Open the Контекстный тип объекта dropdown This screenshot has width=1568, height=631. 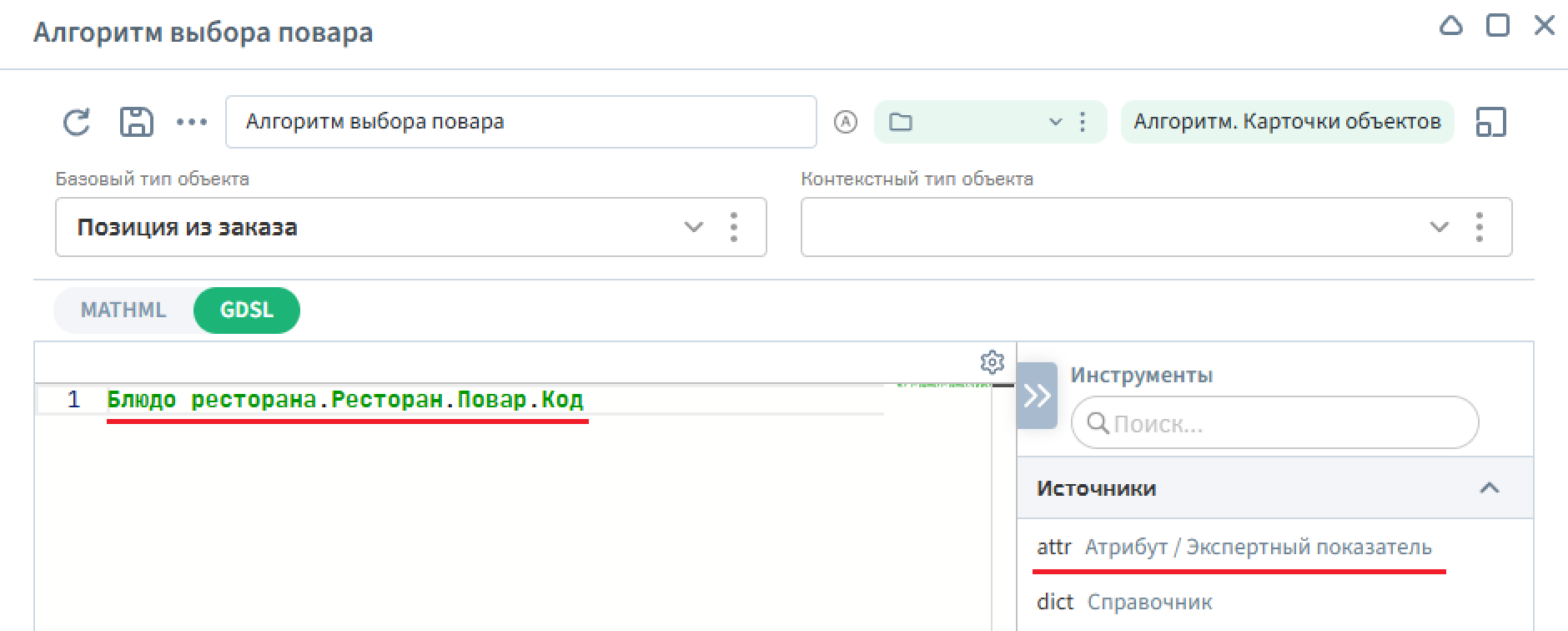point(1439,227)
